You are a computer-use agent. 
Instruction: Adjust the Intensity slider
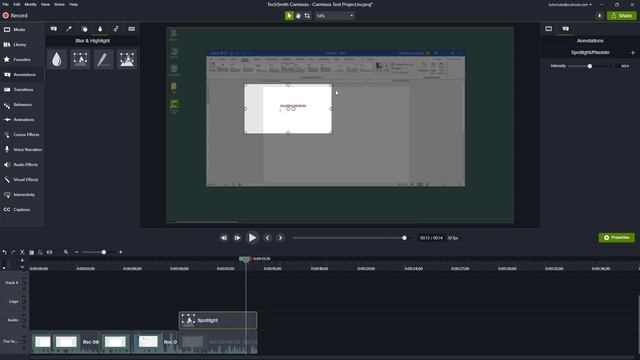(589, 66)
